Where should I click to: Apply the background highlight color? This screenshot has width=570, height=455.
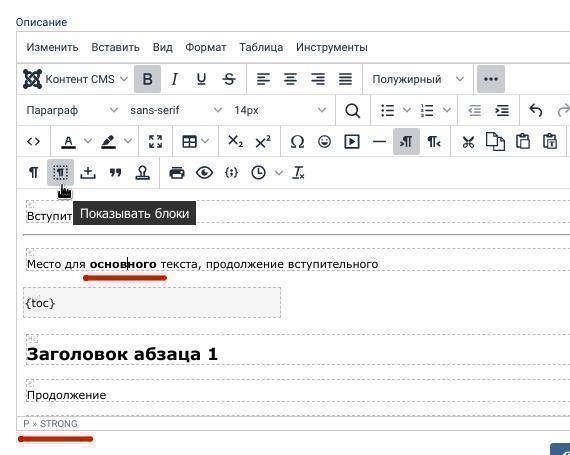108,141
